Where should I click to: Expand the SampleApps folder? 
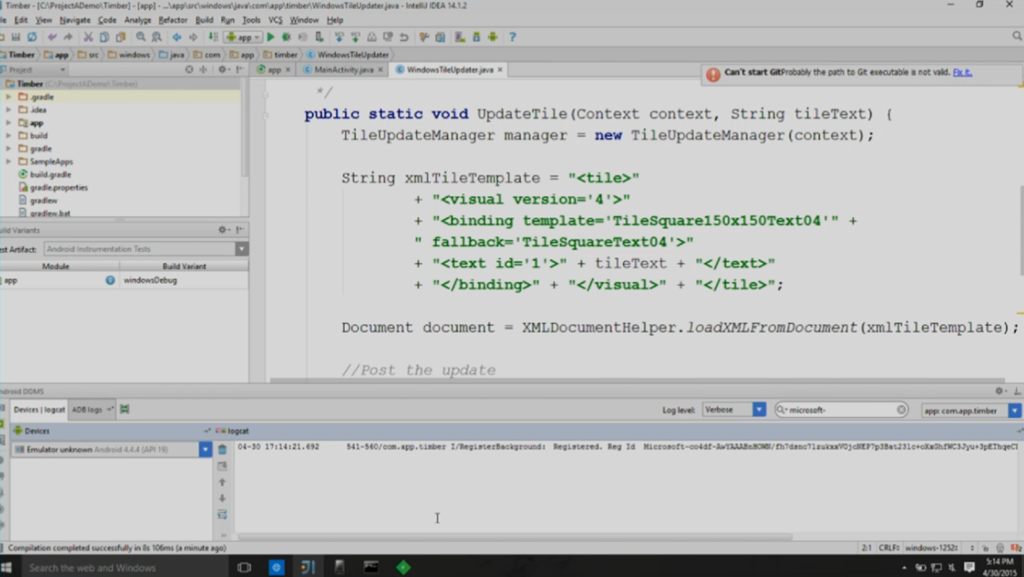tap(8, 161)
